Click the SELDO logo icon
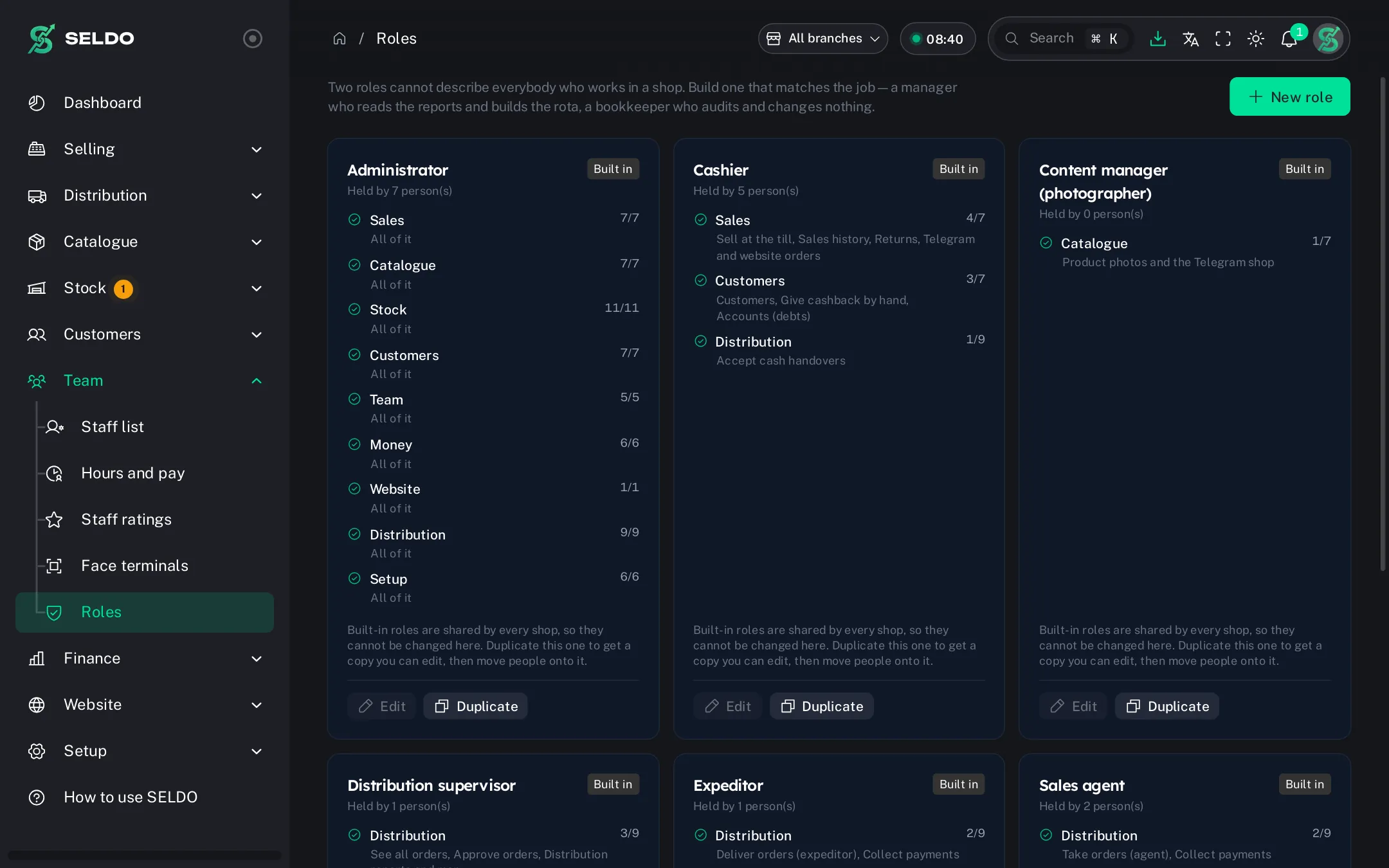The image size is (1389, 868). [x=41, y=39]
